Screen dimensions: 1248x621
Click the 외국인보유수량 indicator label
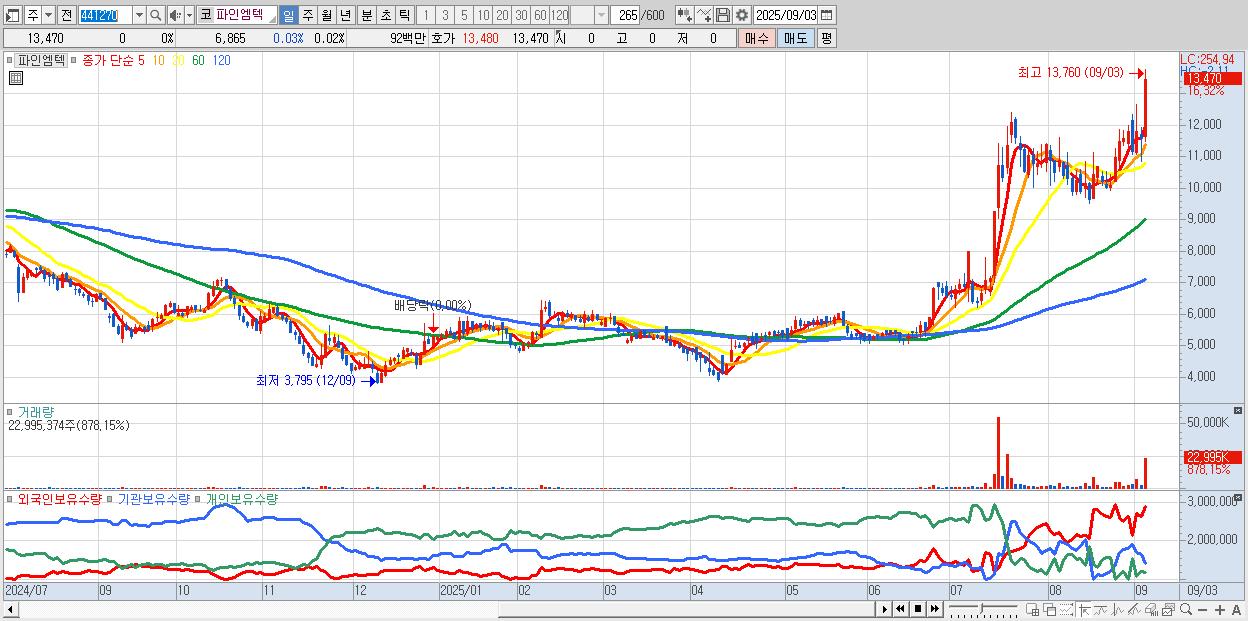click(59, 498)
